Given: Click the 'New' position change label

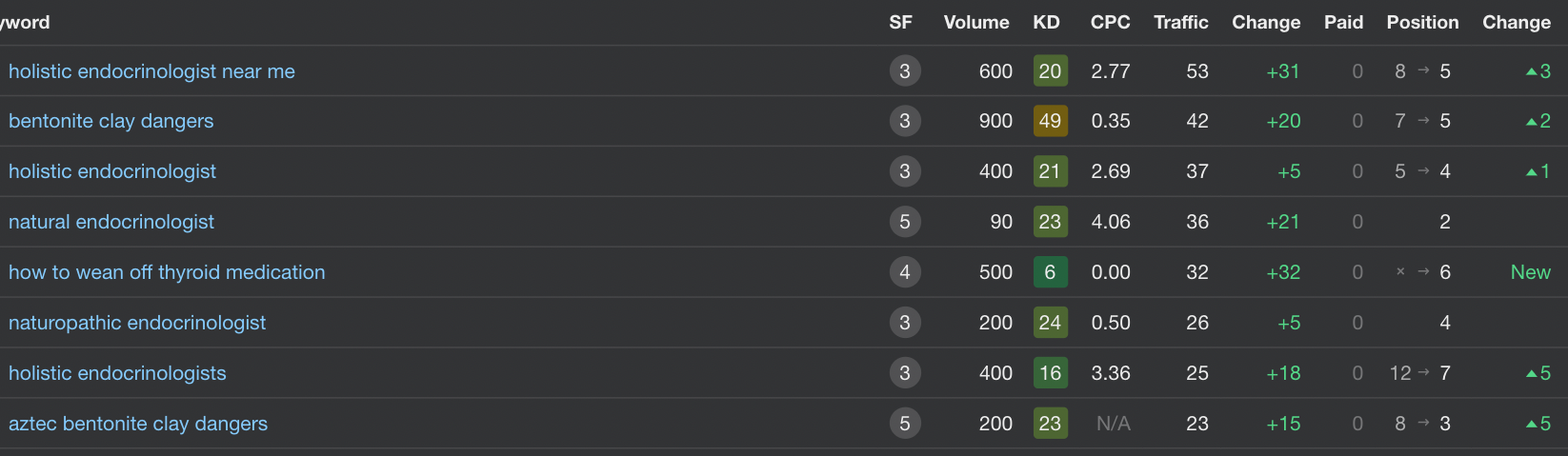Looking at the screenshot, I should [x=1530, y=272].
